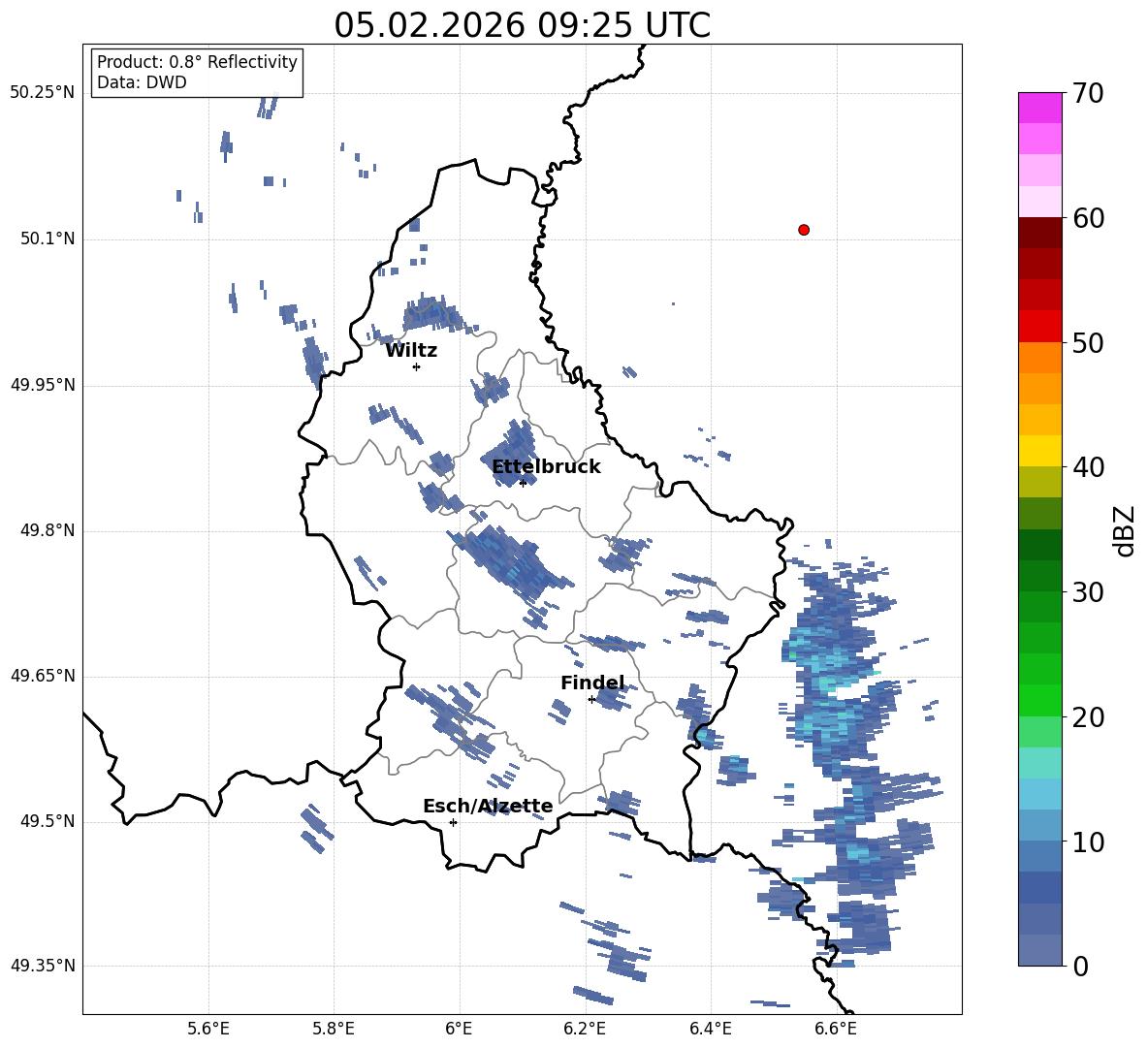Click the 6°E longitude label
The height and width of the screenshot is (1048, 1148).
coord(459,1029)
